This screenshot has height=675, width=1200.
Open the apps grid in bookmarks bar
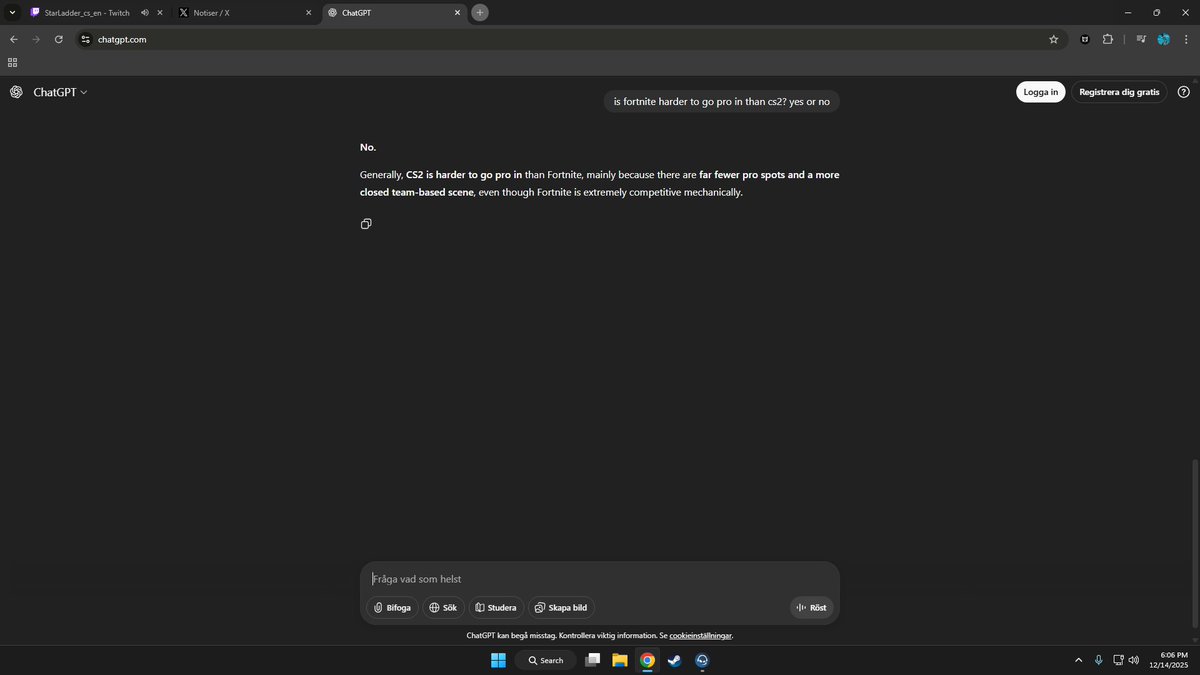point(12,62)
